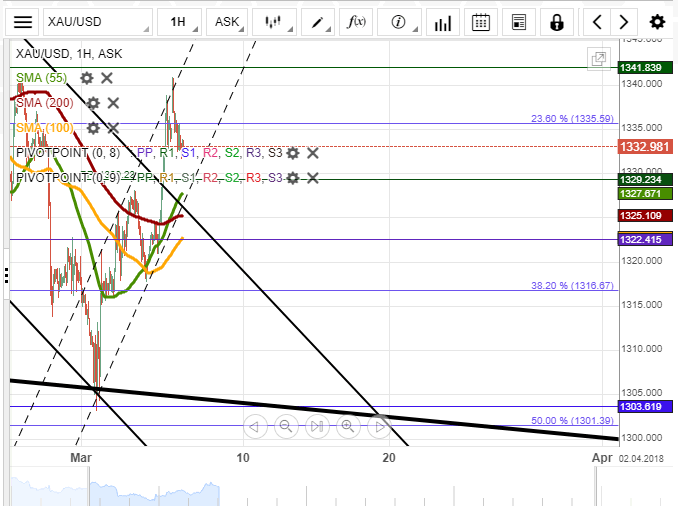Click the blue 1303.619 level tag

tap(645, 406)
